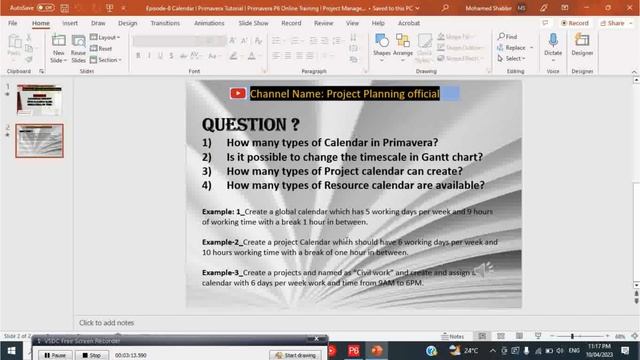
Task: Open the Font dialog launcher
Action: click(264, 71)
